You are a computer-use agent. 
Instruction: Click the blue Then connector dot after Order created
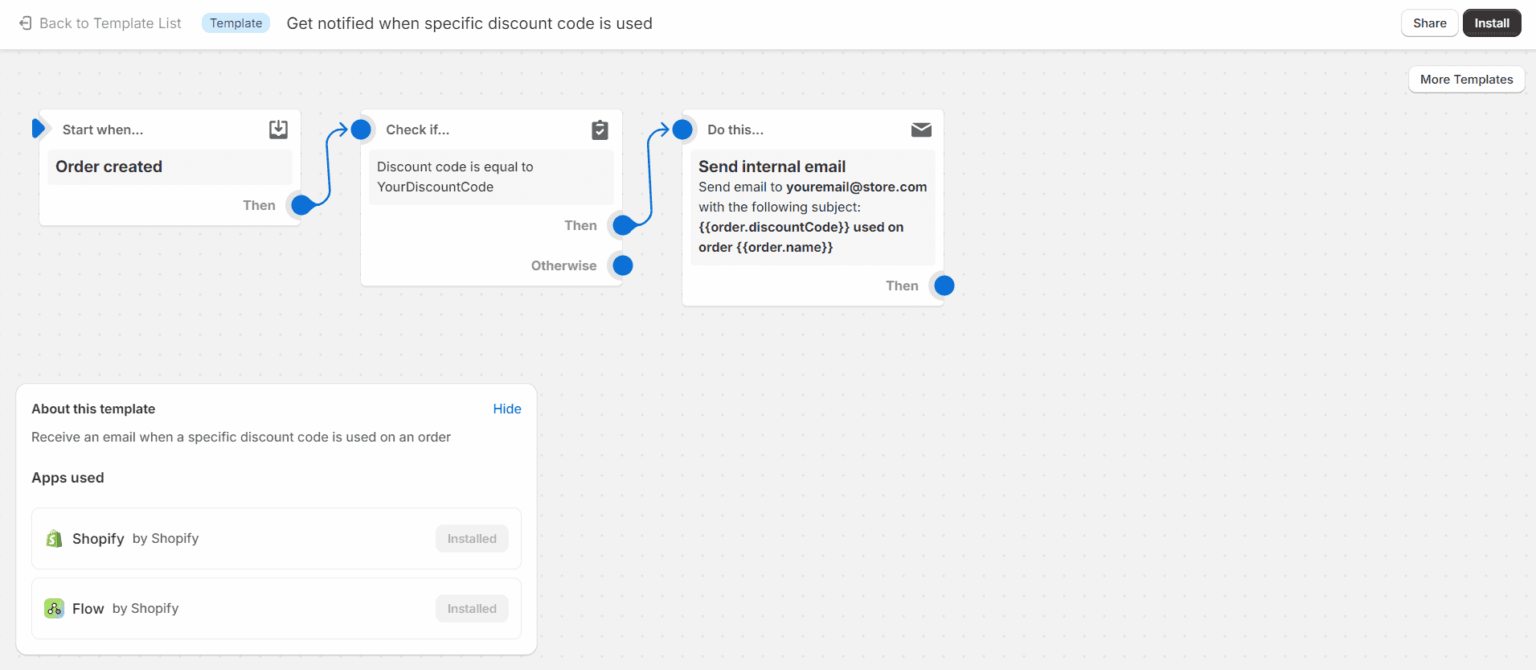pos(302,205)
